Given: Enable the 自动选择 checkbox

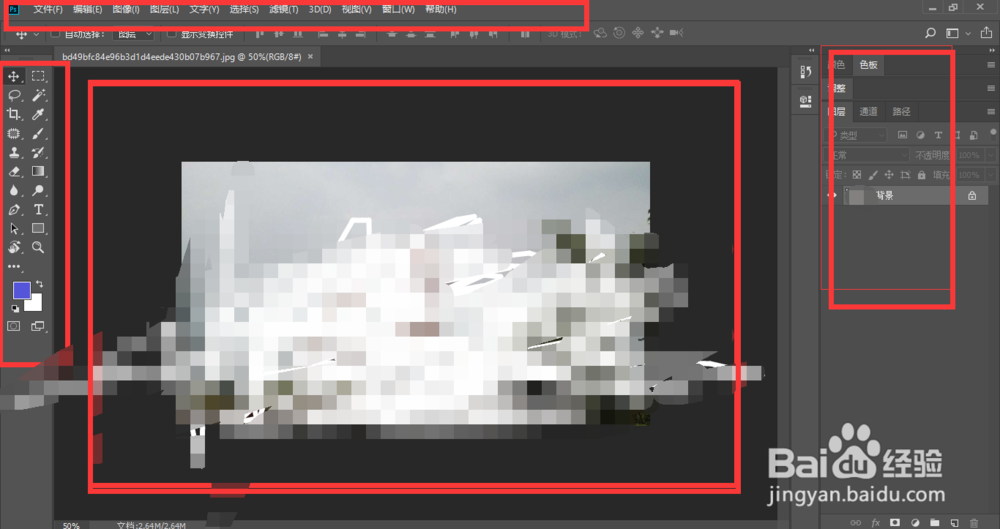Looking at the screenshot, I should click(x=55, y=33).
